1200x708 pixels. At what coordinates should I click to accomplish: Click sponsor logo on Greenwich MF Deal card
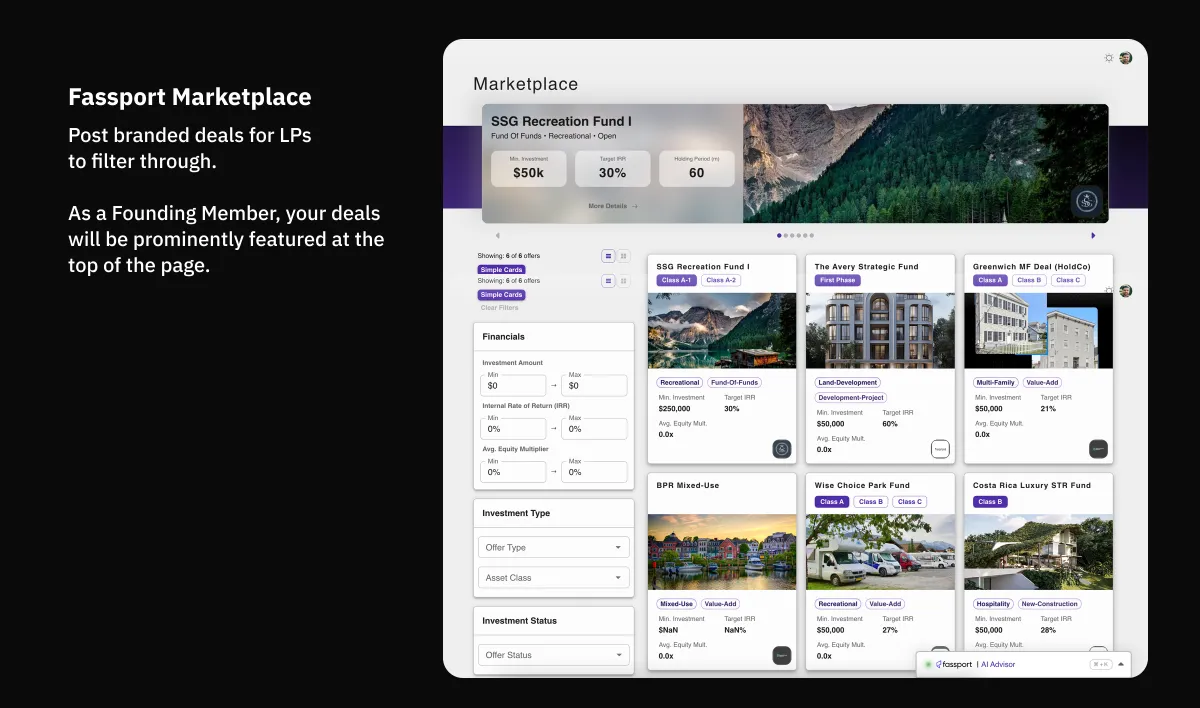[1098, 449]
